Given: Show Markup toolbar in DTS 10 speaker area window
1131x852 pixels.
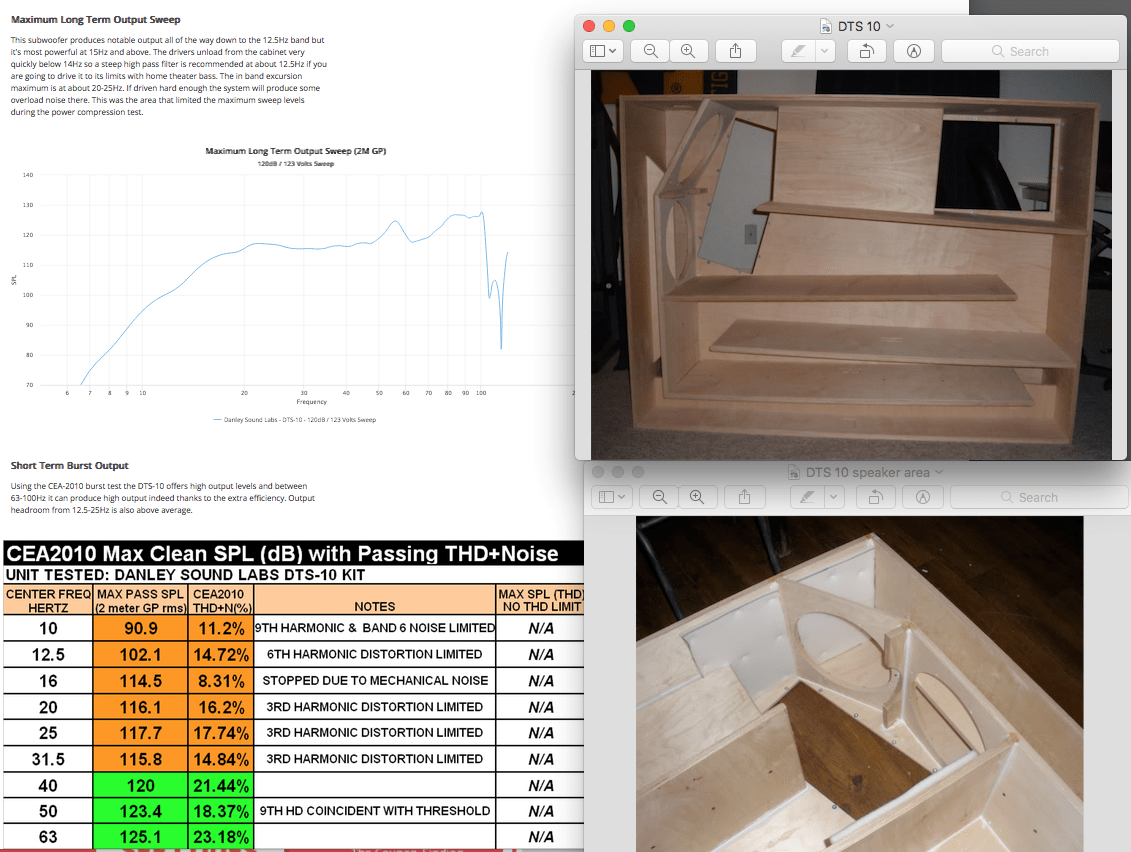Looking at the screenshot, I should click(923, 497).
